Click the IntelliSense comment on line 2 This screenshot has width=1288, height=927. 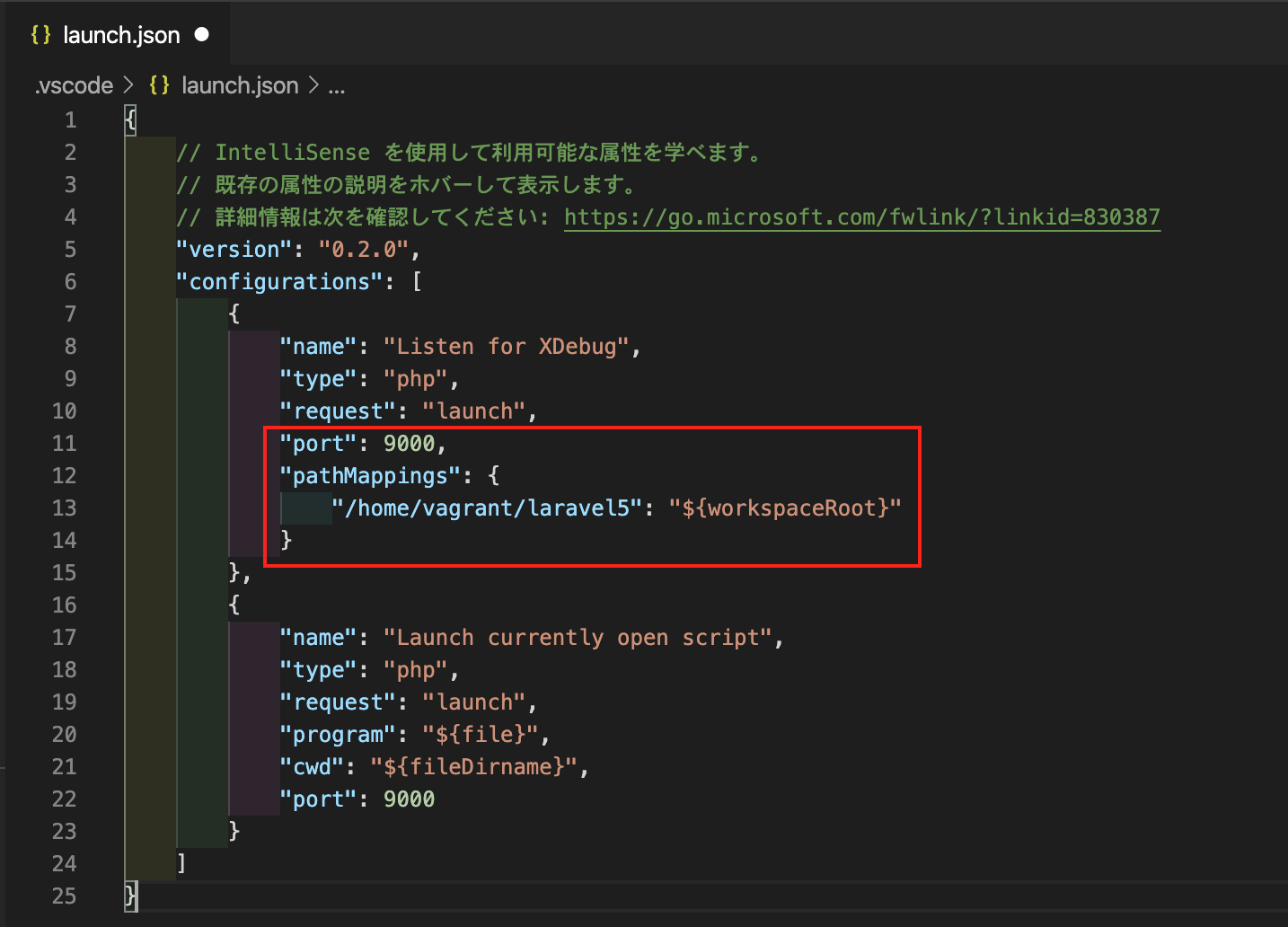471,153
